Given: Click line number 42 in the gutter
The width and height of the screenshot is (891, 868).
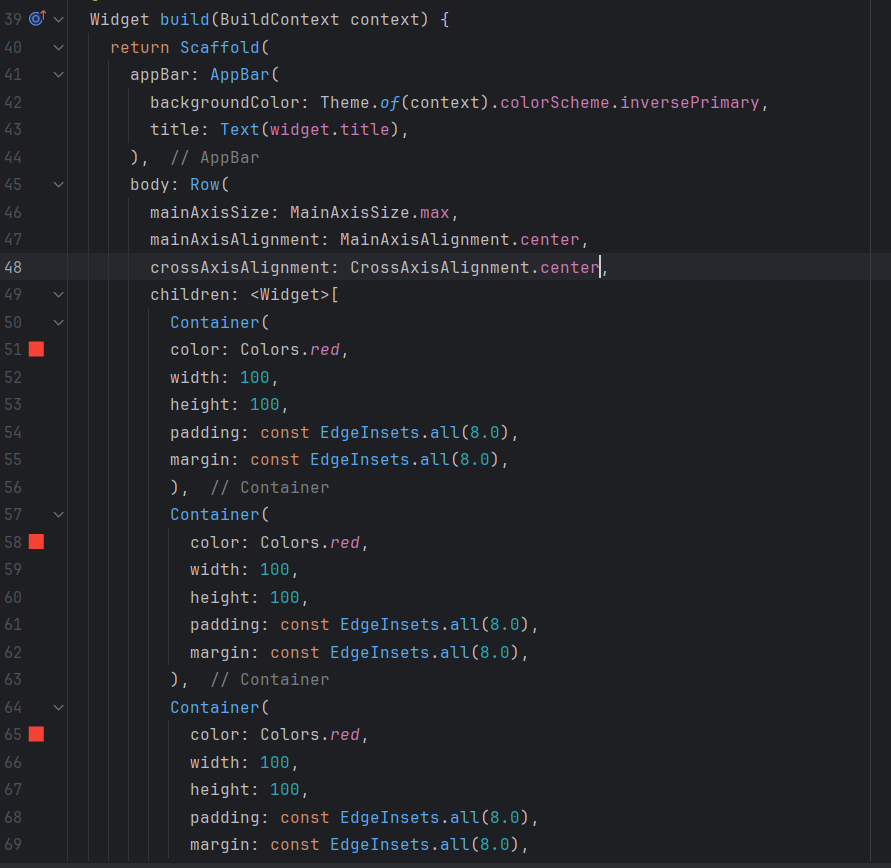Looking at the screenshot, I should (13, 102).
